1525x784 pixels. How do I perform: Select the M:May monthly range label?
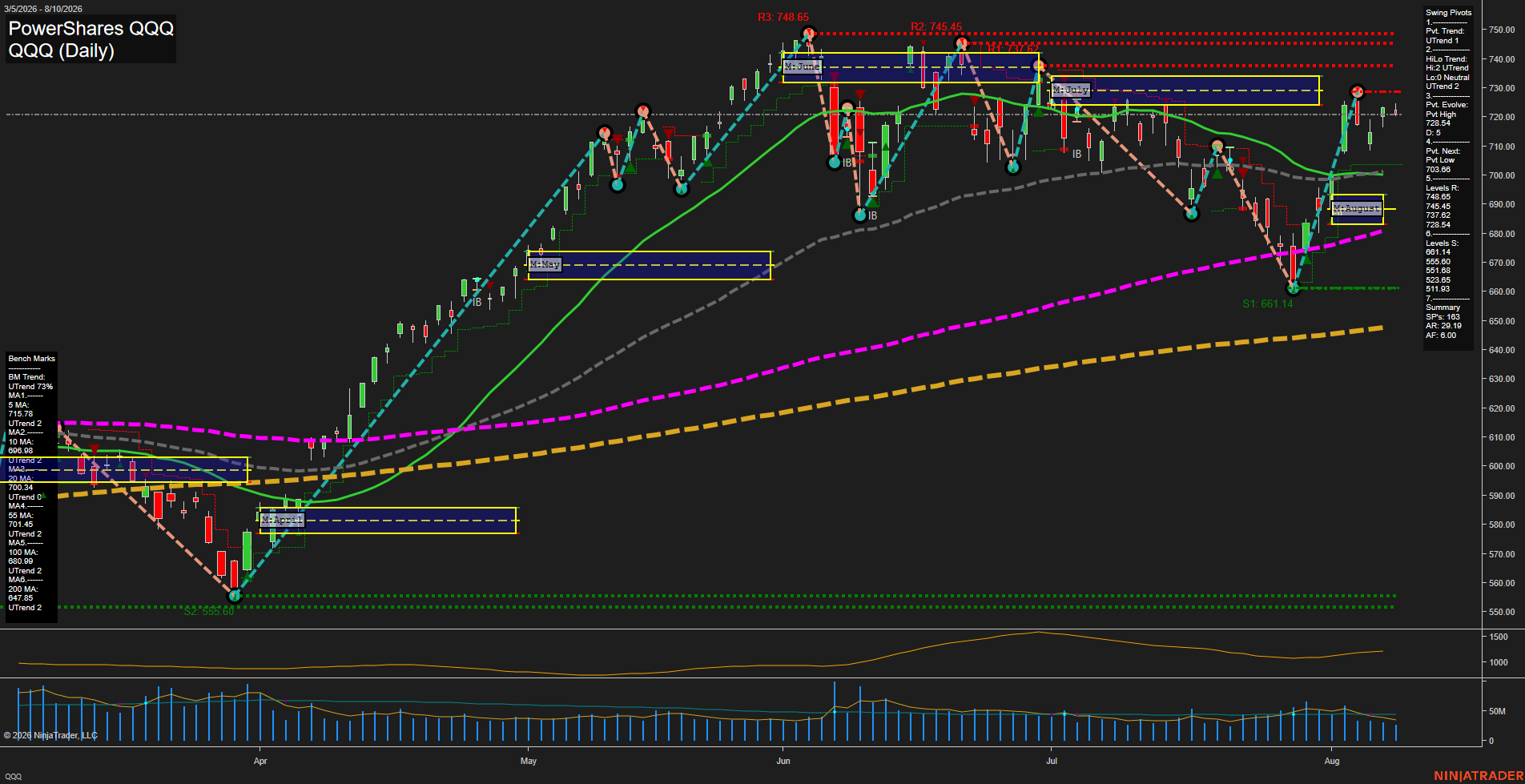pyautogui.click(x=545, y=263)
